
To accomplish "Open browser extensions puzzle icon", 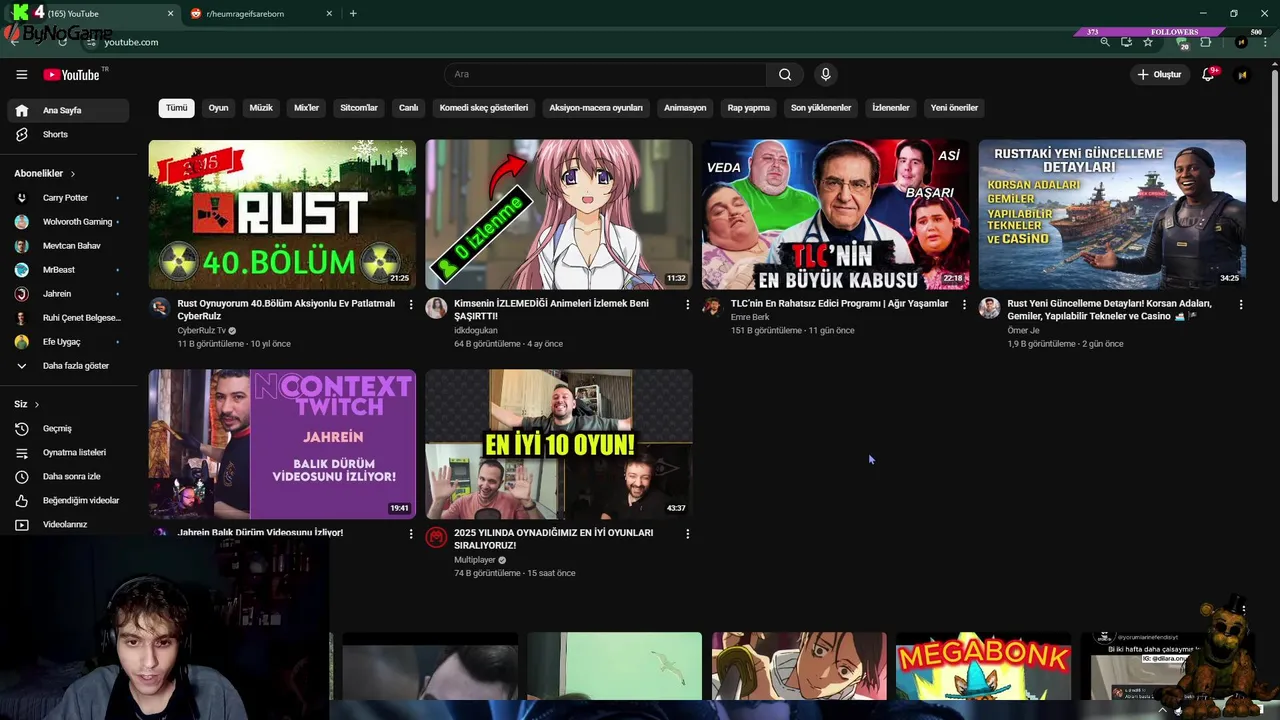I will [x=1205, y=42].
